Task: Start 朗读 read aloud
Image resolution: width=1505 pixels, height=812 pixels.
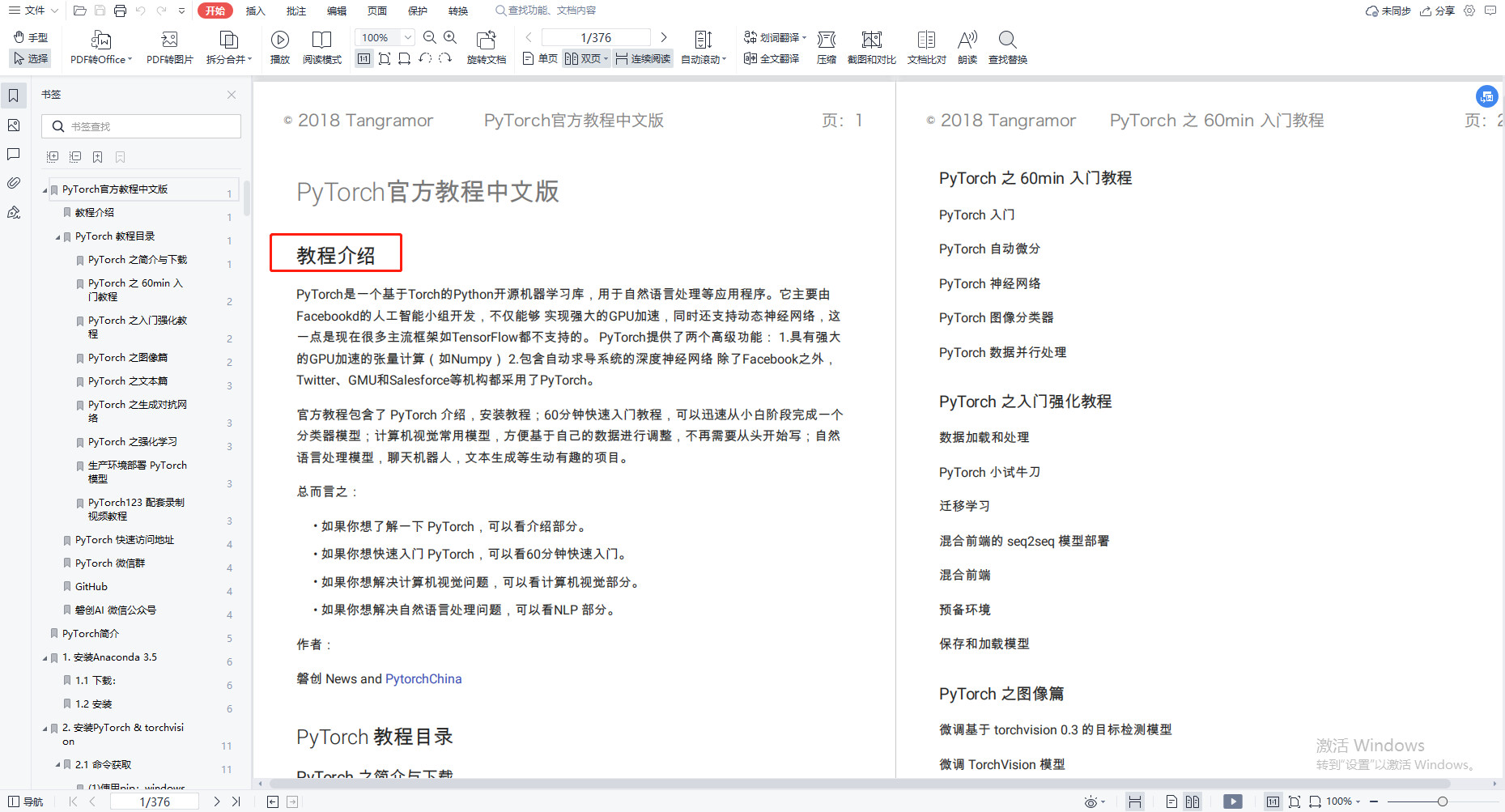Action: coord(967,49)
